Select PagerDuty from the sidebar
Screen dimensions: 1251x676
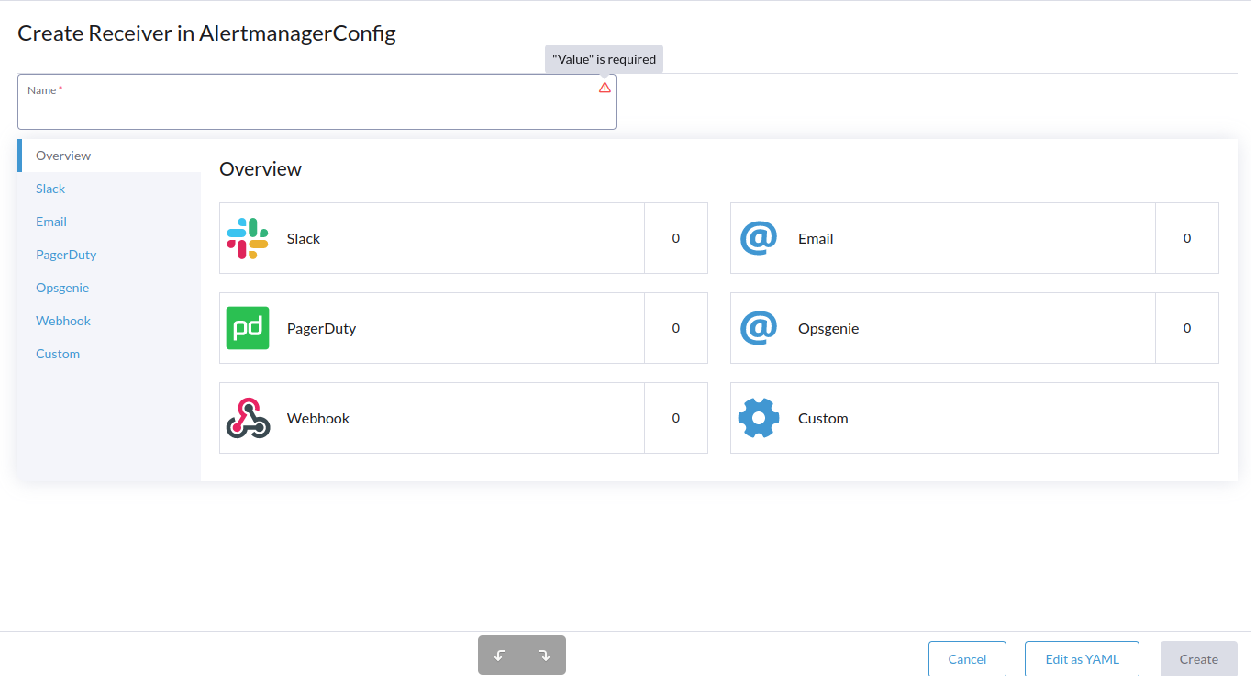tap(64, 254)
